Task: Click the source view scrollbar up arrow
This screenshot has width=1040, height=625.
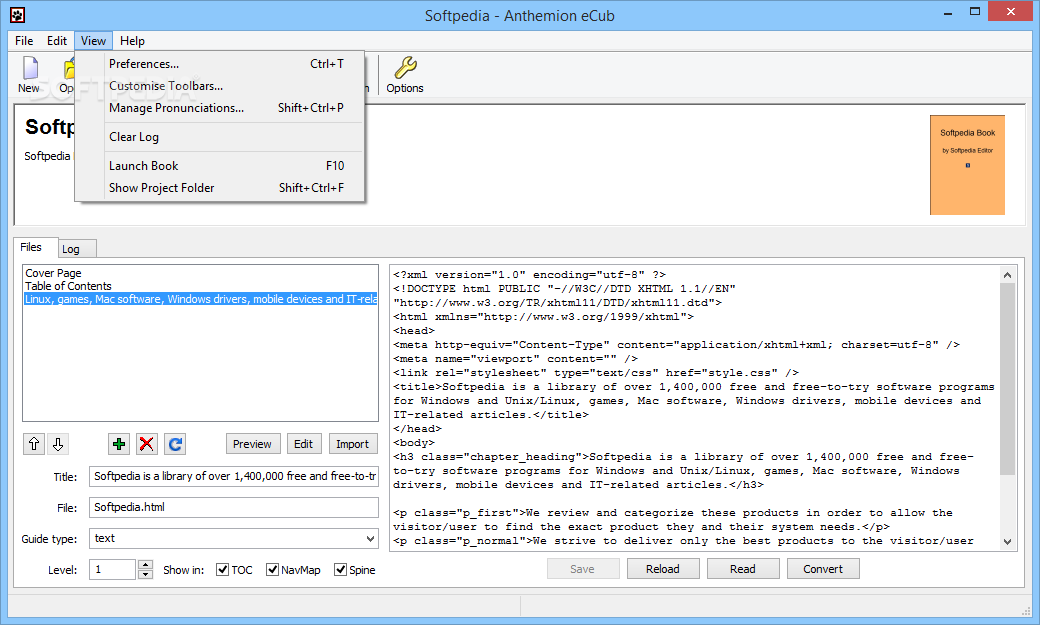Action: tap(1008, 275)
